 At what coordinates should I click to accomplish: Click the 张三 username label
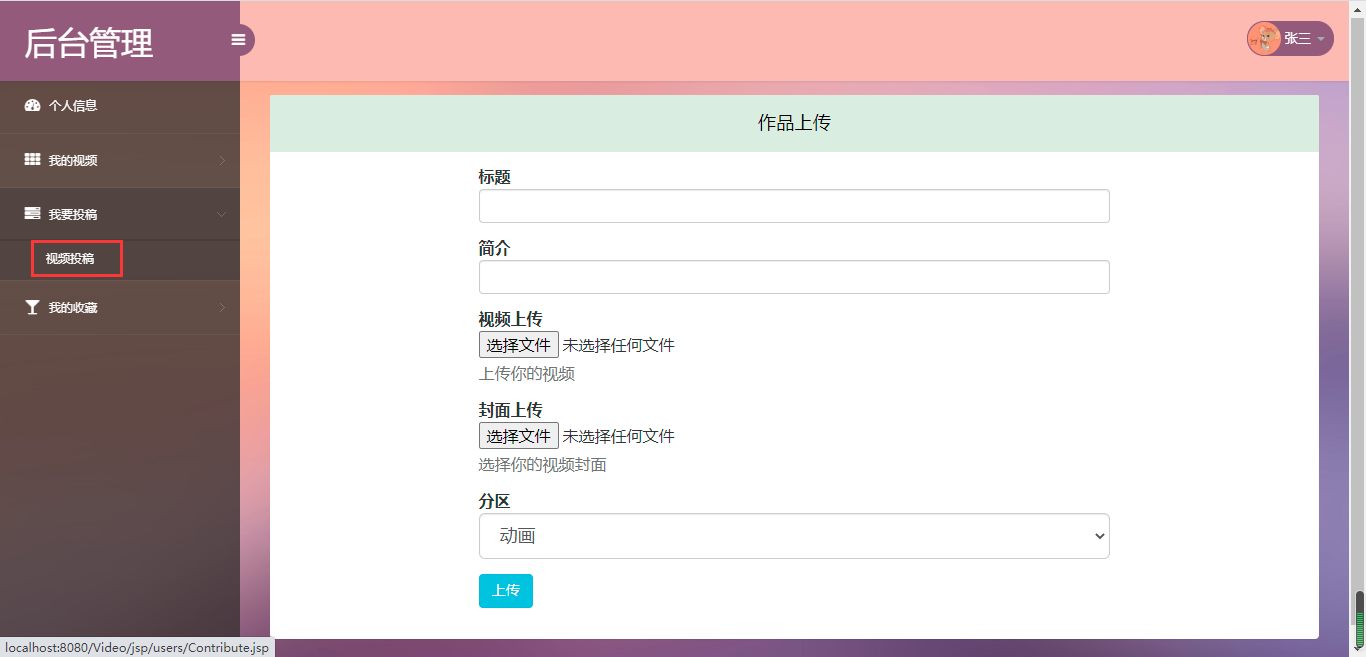point(1297,39)
